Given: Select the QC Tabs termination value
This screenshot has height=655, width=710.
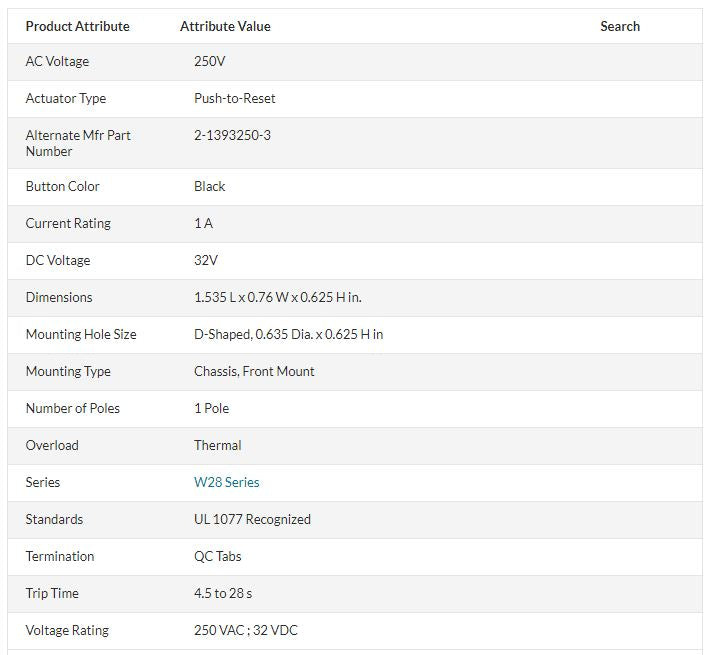Looking at the screenshot, I should [x=217, y=556].
